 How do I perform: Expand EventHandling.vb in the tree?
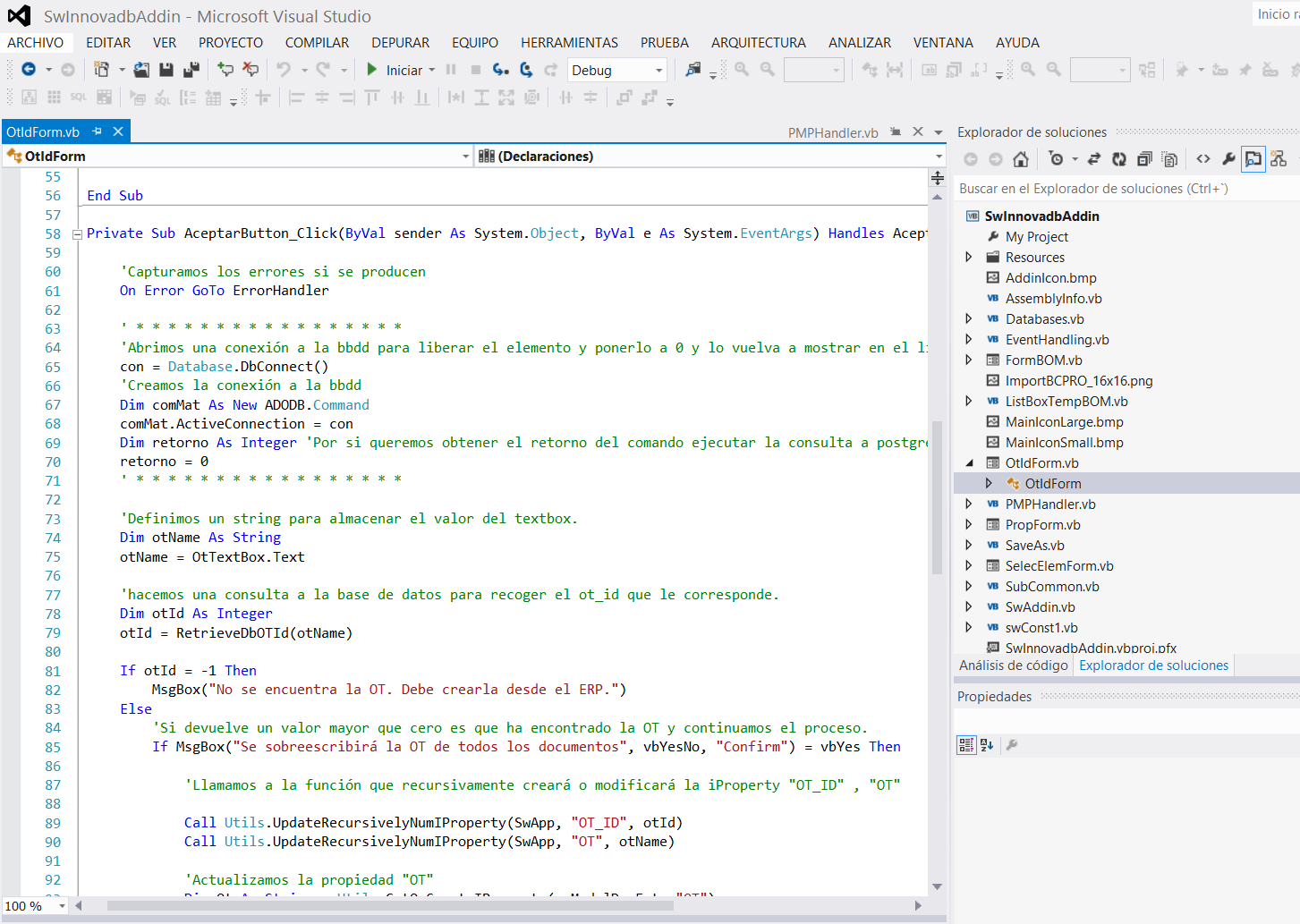tap(969, 340)
